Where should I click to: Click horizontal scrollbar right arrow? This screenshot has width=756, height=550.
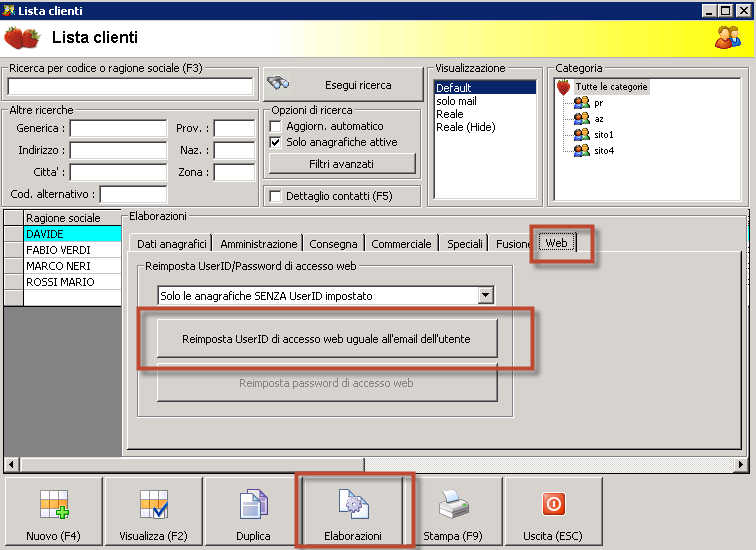click(741, 464)
